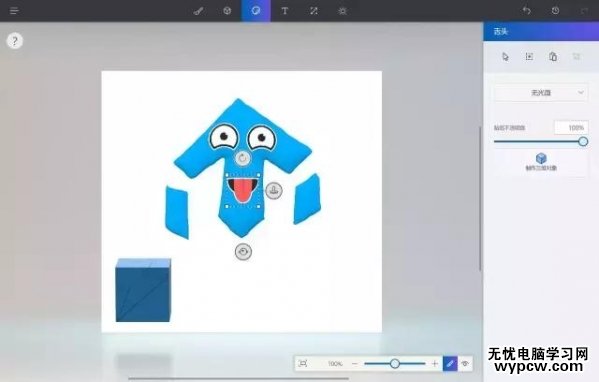The height and width of the screenshot is (382, 599).
Task: Choose the Select pointer tool
Action: point(505,57)
